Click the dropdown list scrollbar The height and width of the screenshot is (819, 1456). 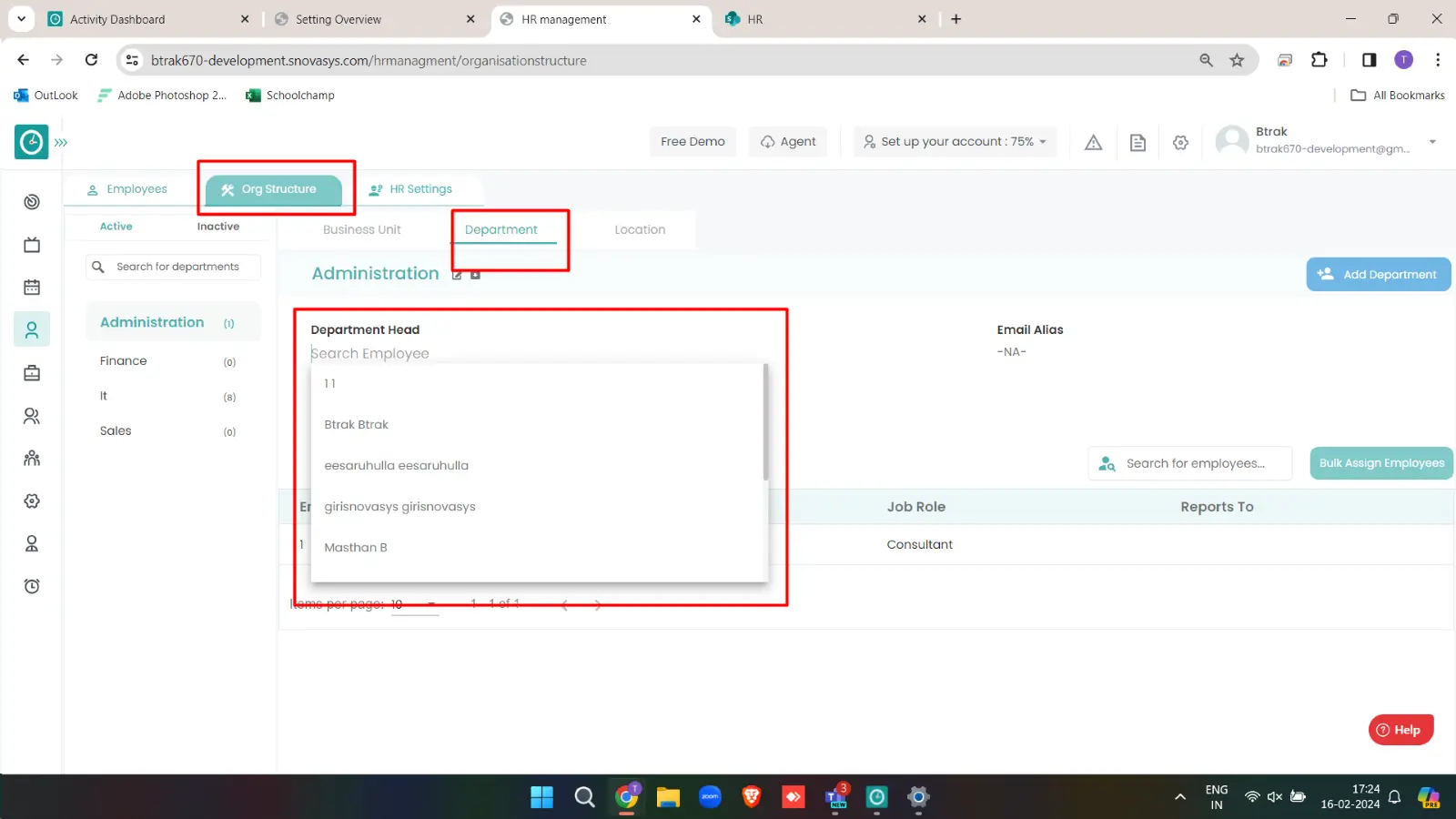tap(765, 421)
